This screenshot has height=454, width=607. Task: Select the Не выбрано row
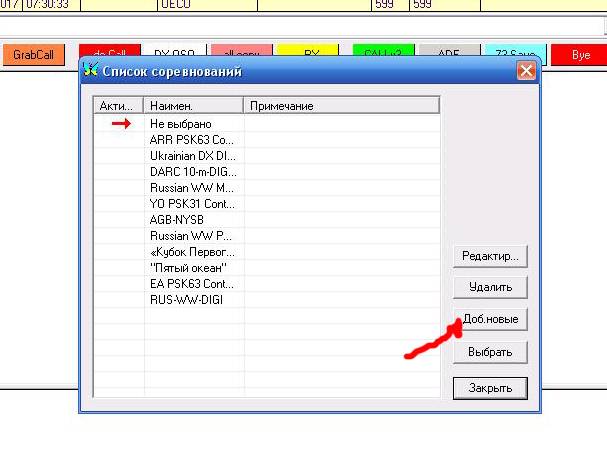pyautogui.click(x=266, y=124)
